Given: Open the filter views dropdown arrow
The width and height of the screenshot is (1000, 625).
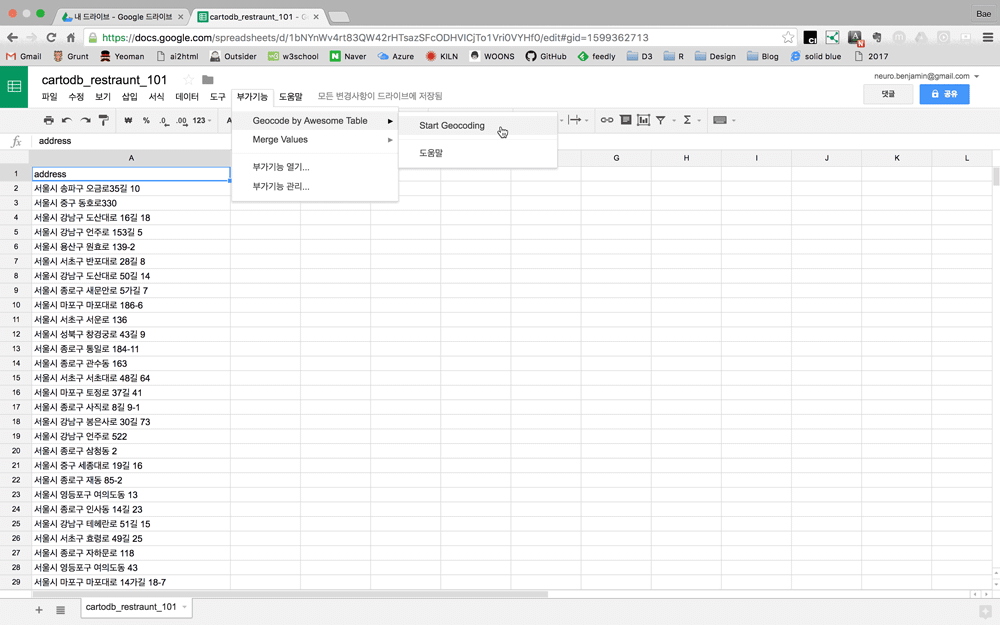Looking at the screenshot, I should 673,121.
